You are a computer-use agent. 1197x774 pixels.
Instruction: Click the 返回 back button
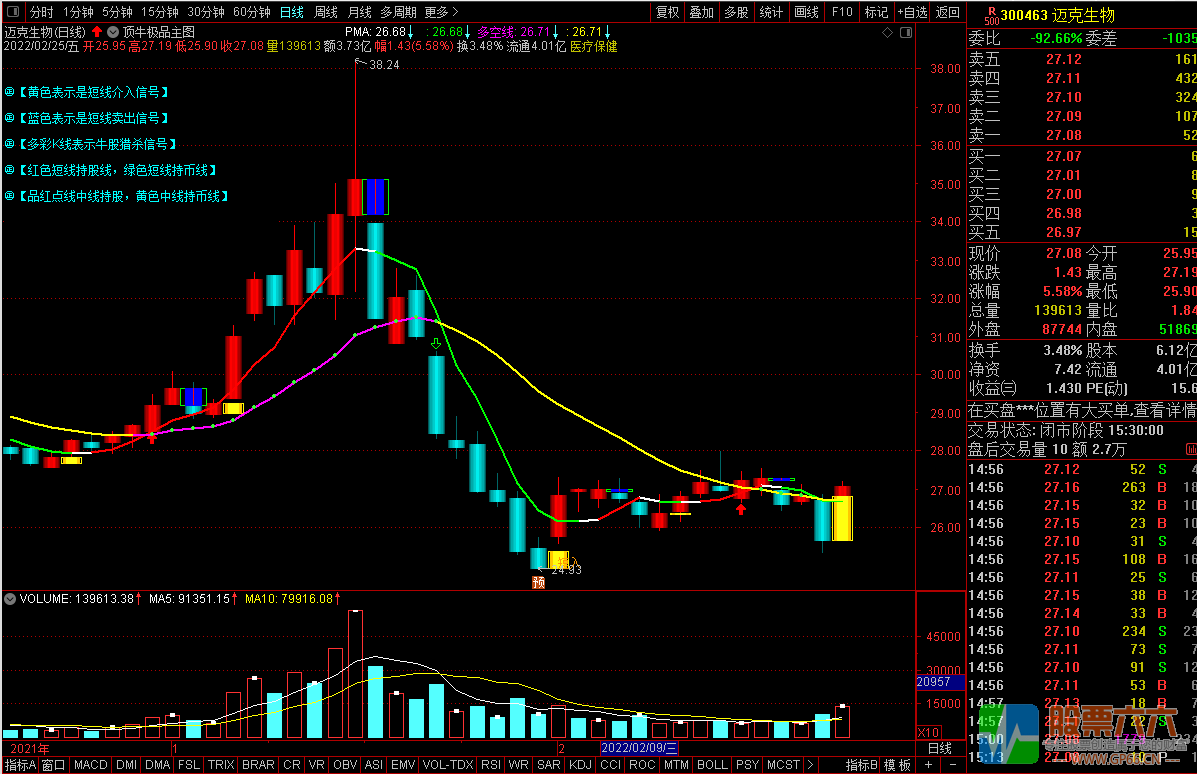tap(947, 12)
